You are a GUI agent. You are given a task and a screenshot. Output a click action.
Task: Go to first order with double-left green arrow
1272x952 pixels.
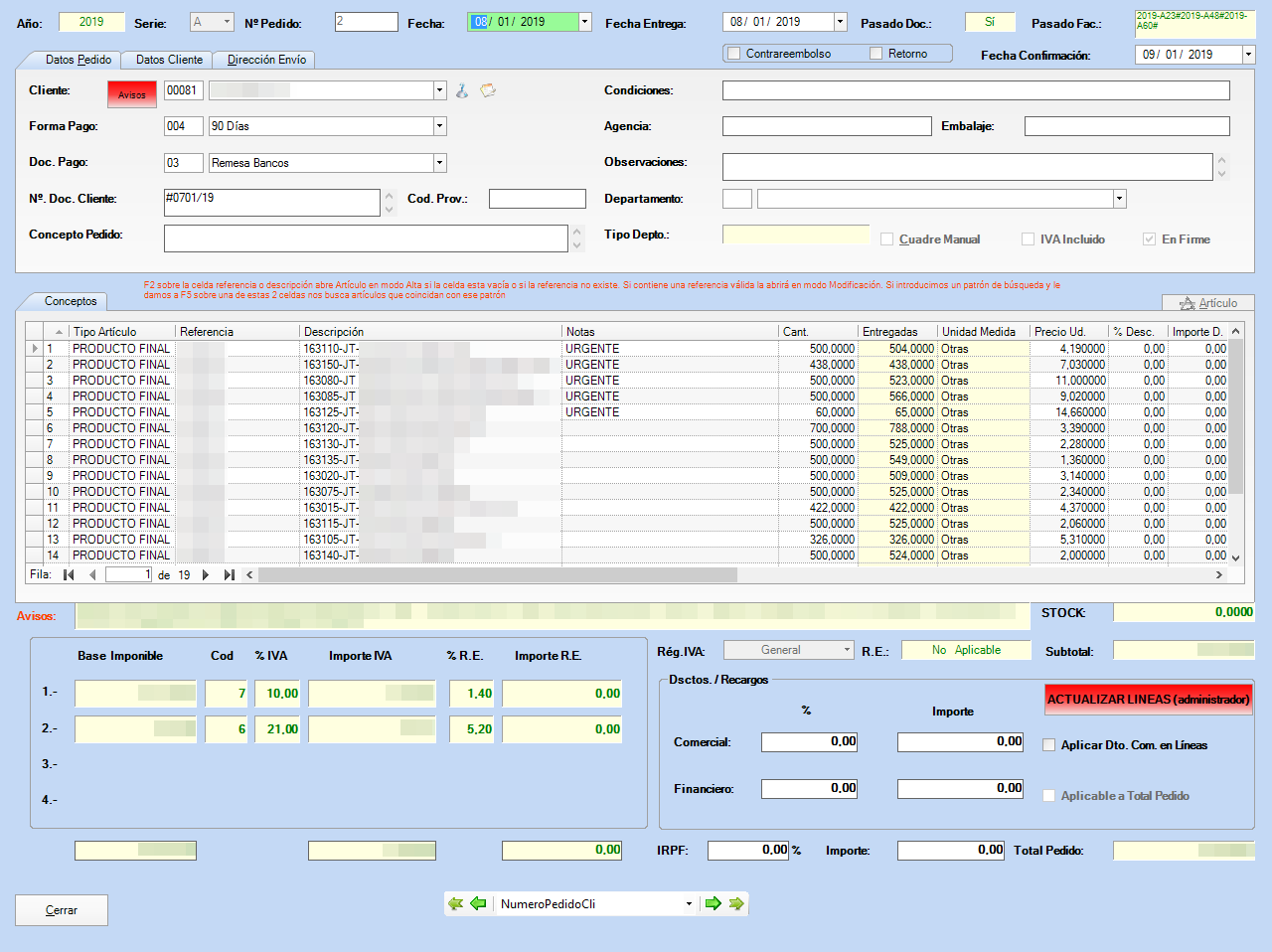coord(455,903)
